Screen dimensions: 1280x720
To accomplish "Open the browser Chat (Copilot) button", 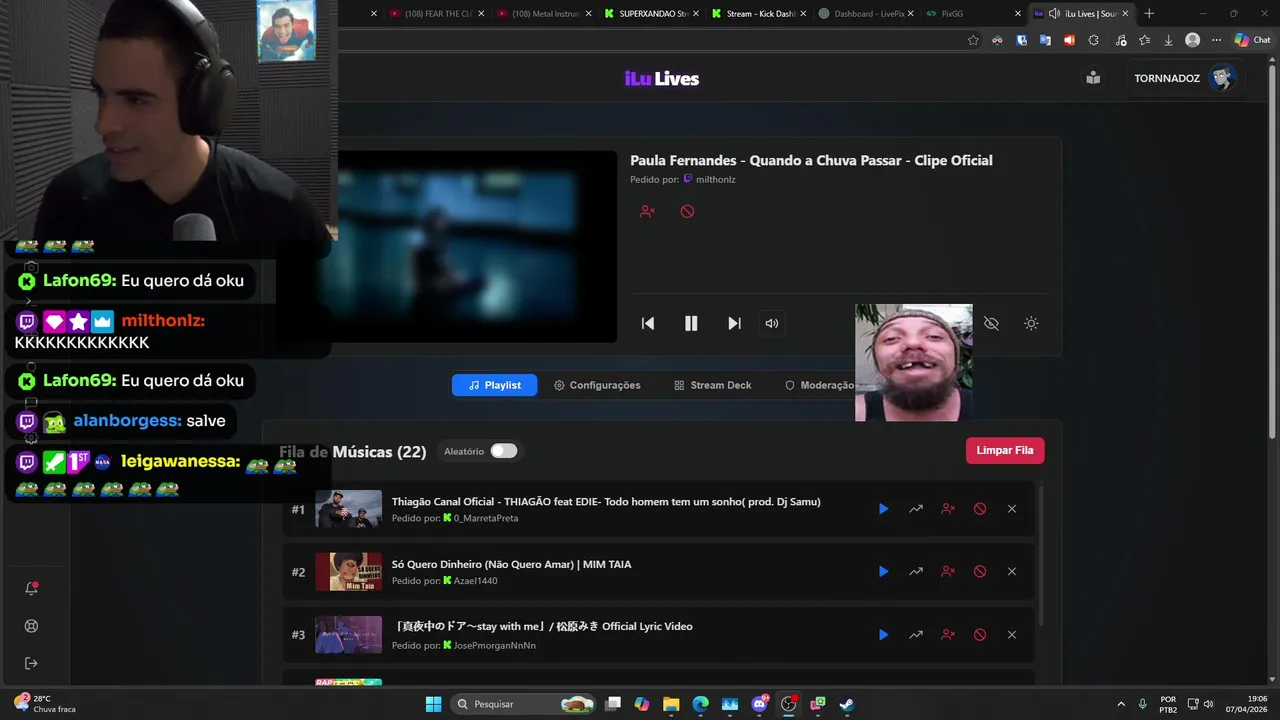I will coord(1252,40).
